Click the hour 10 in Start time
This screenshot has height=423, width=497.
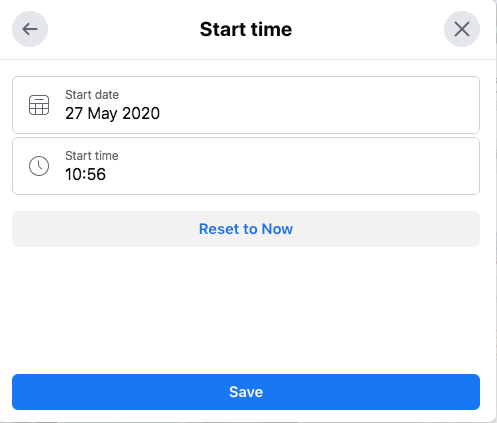tap(73, 174)
